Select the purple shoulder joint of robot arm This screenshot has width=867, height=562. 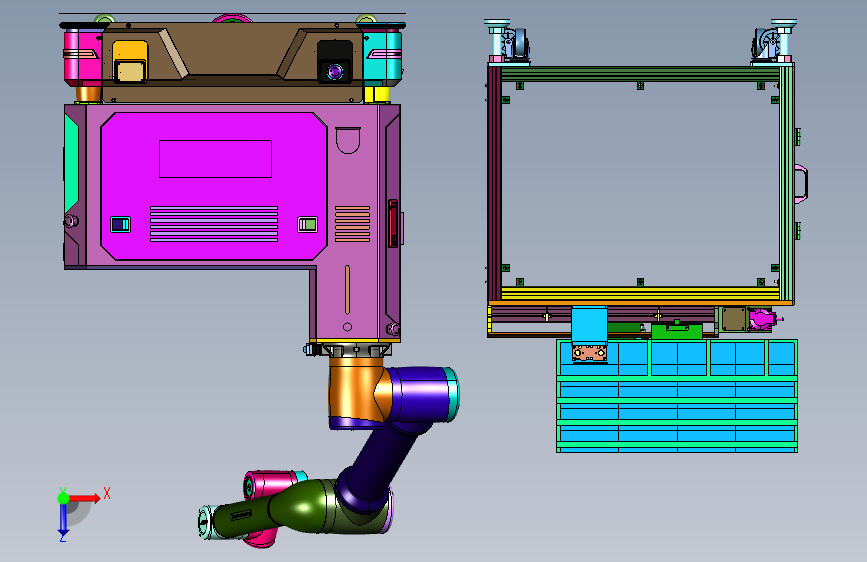tap(425, 394)
